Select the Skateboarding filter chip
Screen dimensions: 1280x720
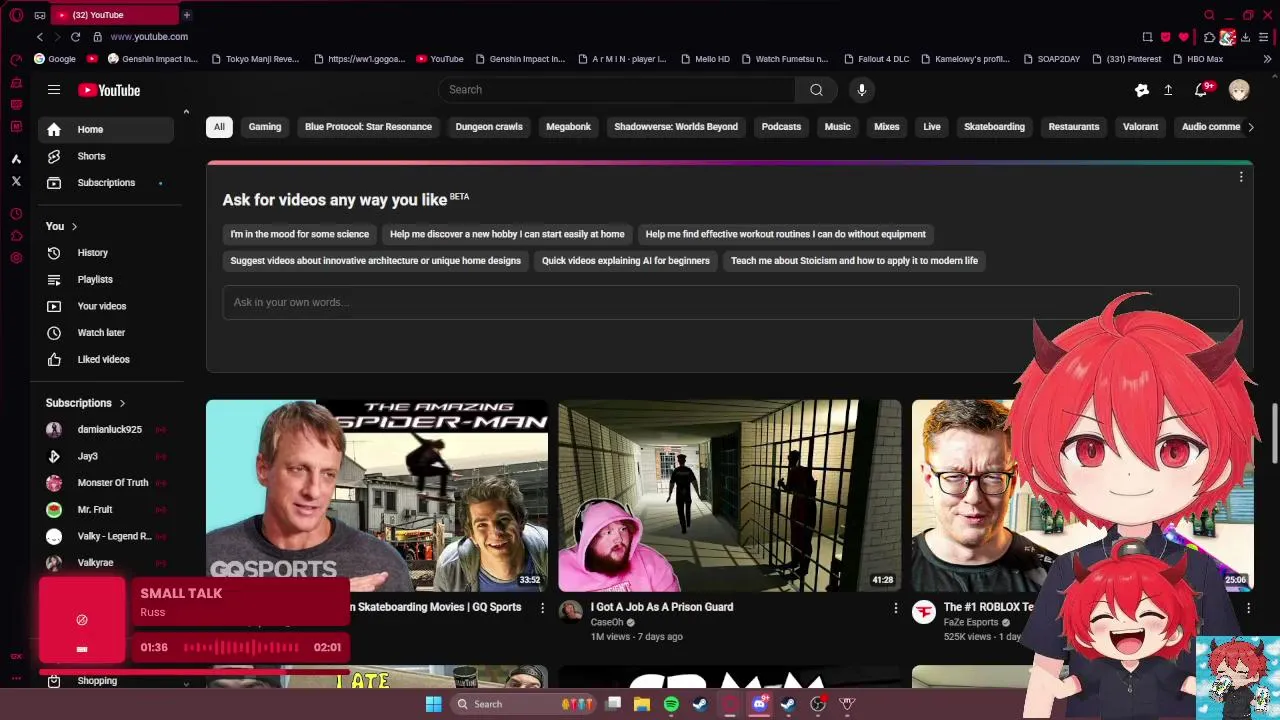click(x=994, y=127)
